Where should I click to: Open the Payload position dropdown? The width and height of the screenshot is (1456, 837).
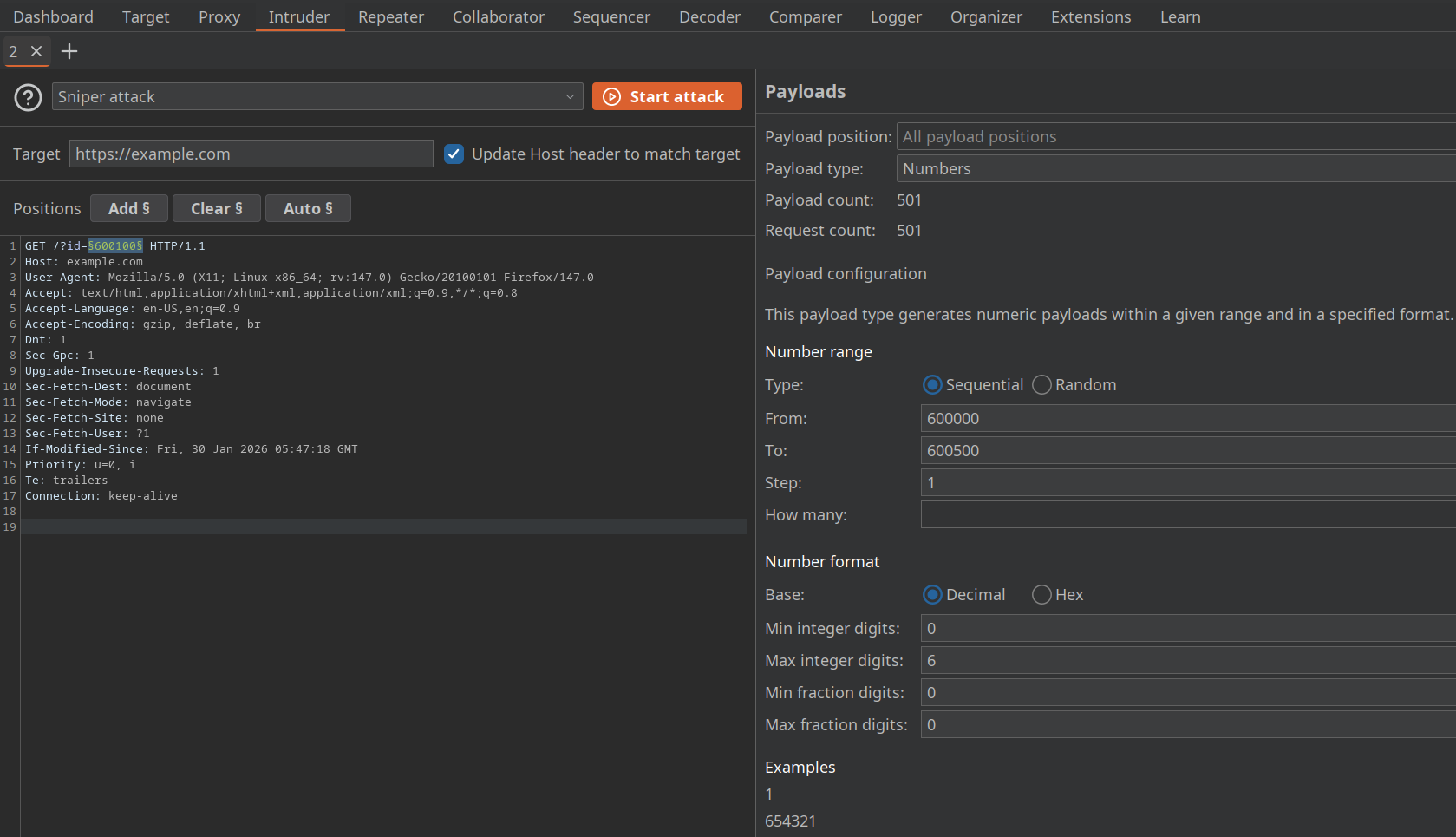coord(1175,136)
